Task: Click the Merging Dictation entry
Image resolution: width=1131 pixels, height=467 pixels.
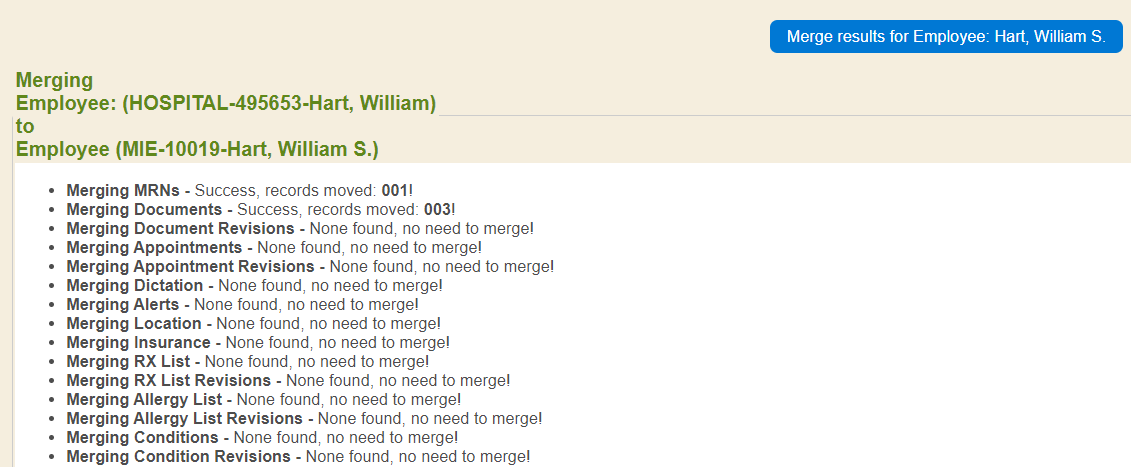Action: [254, 285]
